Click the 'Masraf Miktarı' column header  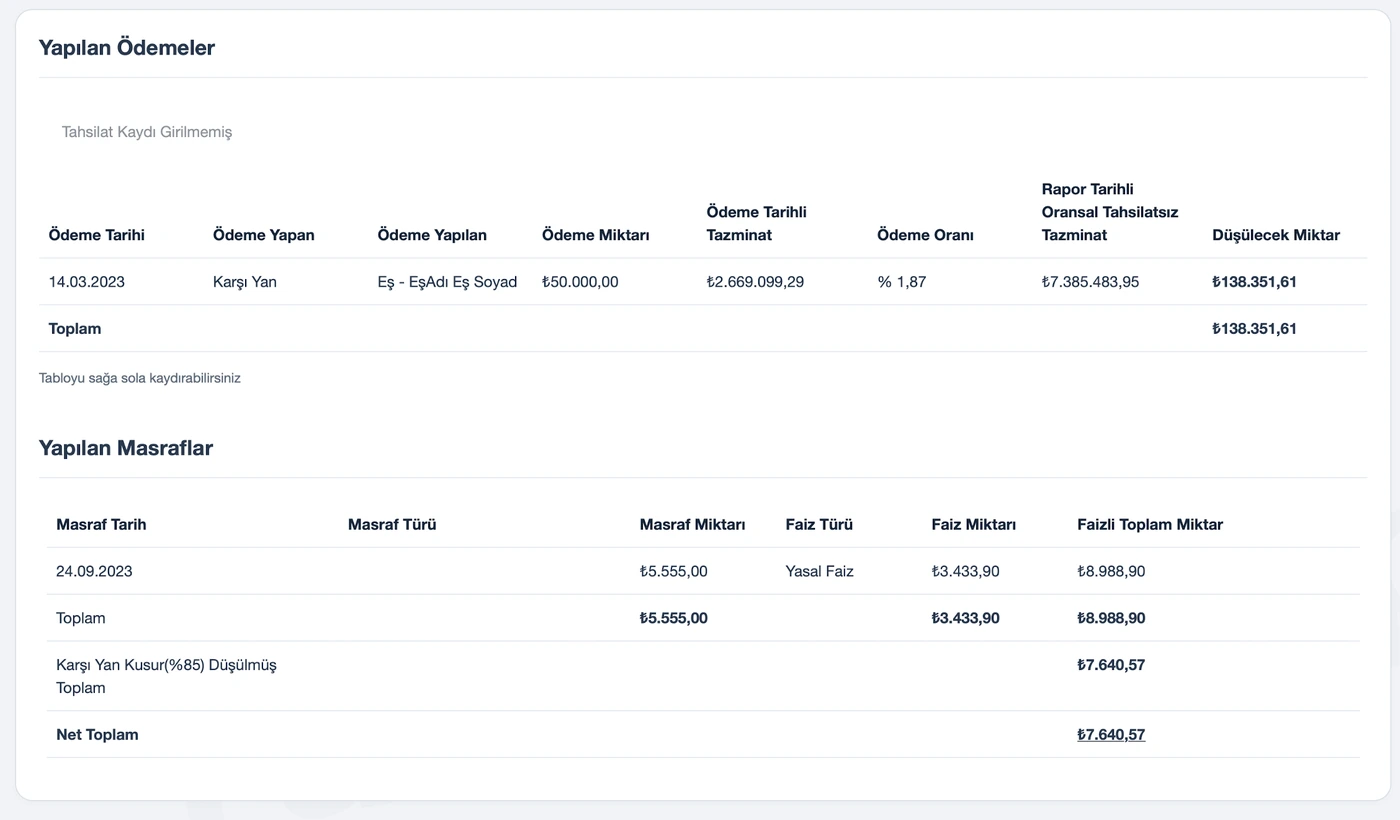pos(693,524)
